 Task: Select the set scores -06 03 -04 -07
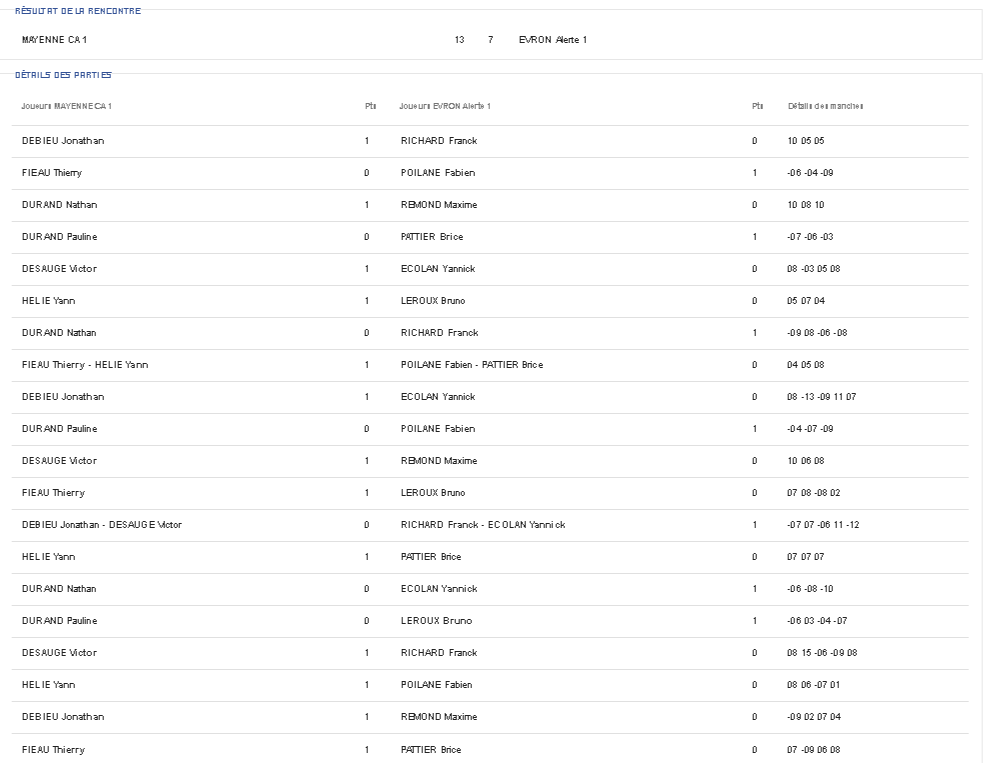pyautogui.click(x=817, y=621)
